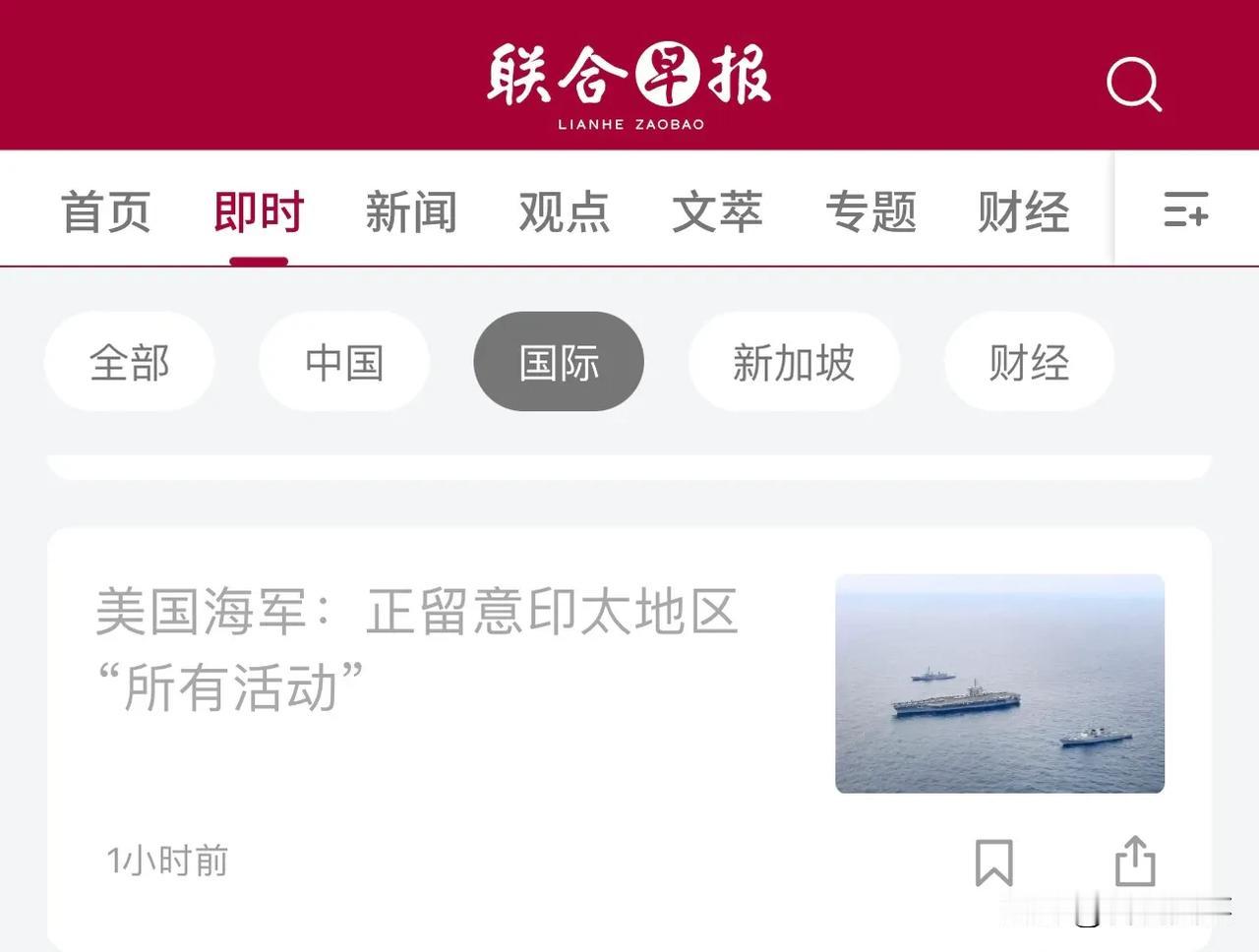Open the channel list menu icon
The image size is (1259, 952).
(x=1185, y=209)
